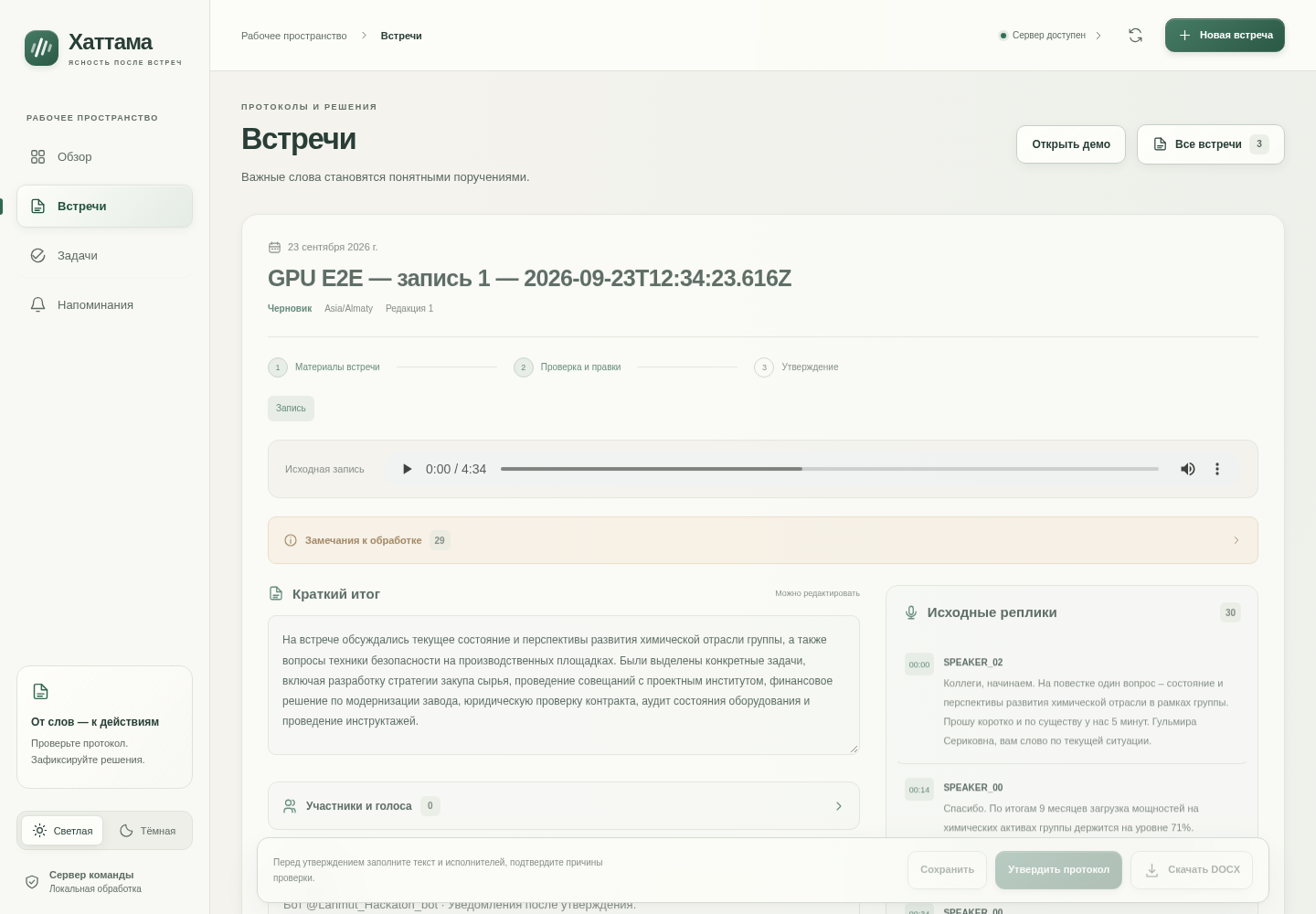Click microphone icon by Исходные реплики
Screen dimensions: 1316x914
click(x=911, y=612)
